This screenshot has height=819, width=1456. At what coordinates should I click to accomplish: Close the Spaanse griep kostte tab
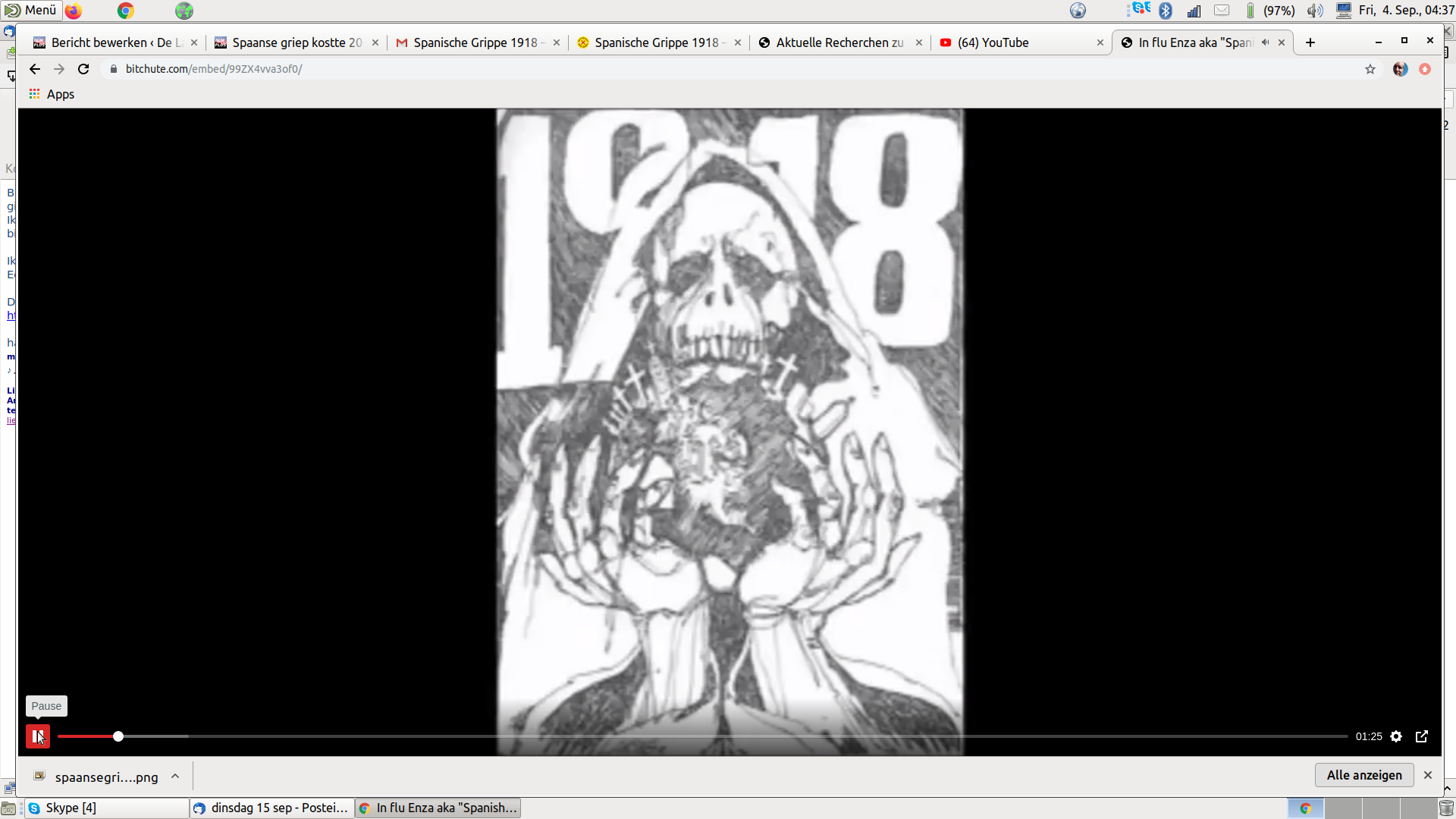tap(375, 42)
